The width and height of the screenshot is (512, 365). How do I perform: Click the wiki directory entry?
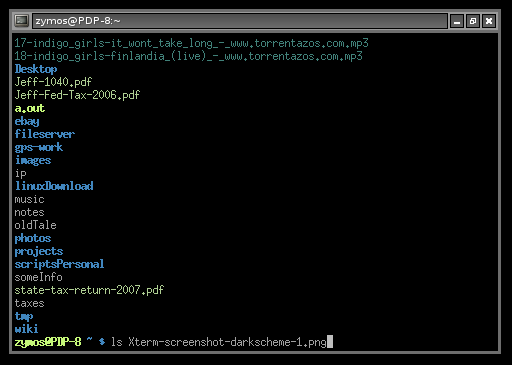[26, 329]
